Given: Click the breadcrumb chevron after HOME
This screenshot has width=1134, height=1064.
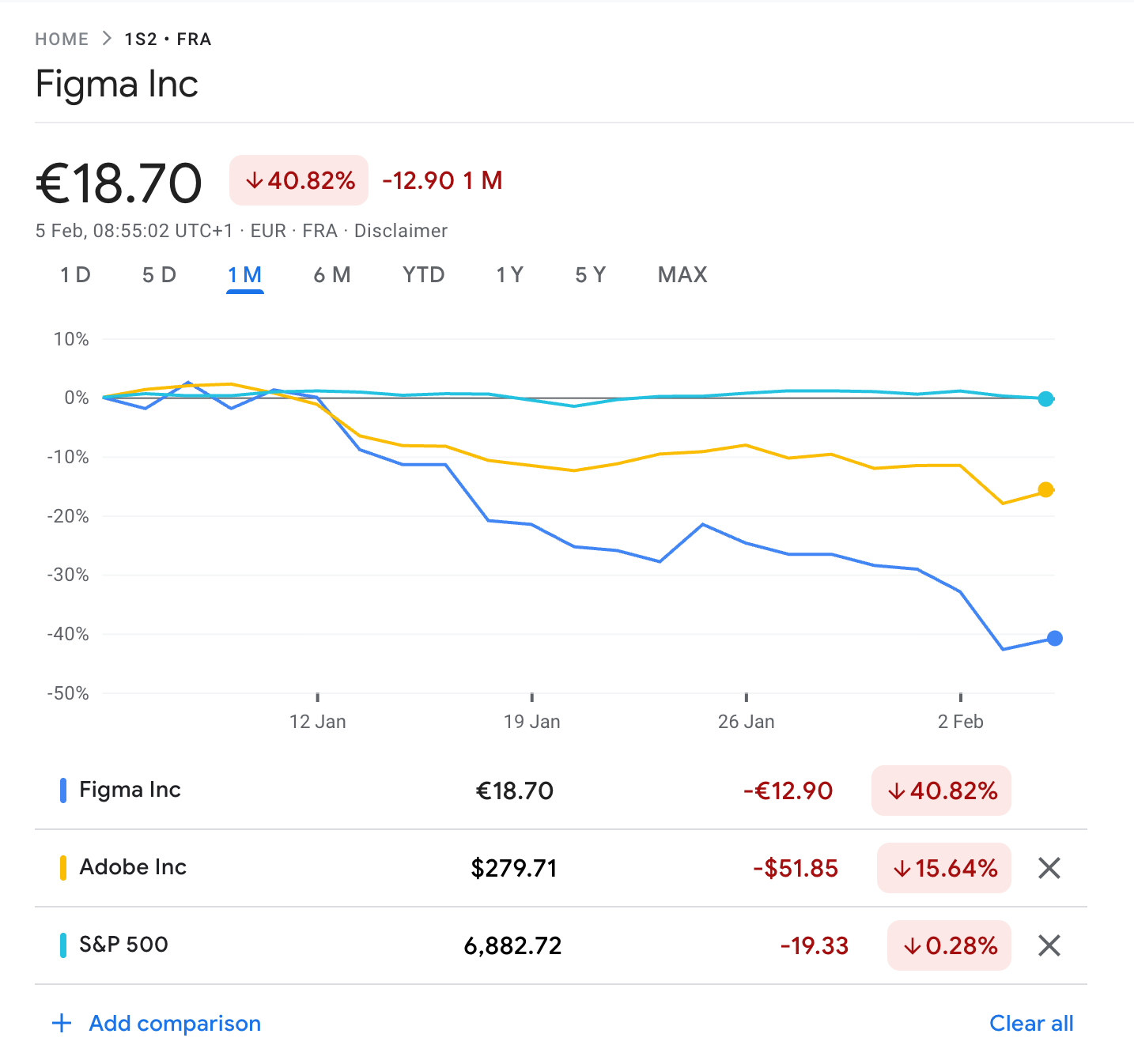Looking at the screenshot, I should click(x=107, y=39).
